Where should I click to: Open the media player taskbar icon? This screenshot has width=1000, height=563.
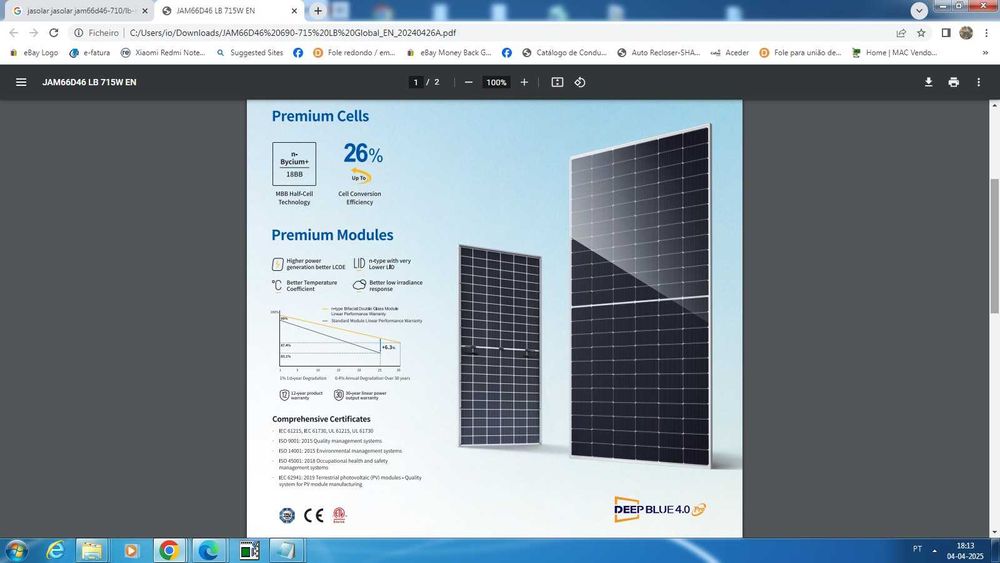point(131,550)
